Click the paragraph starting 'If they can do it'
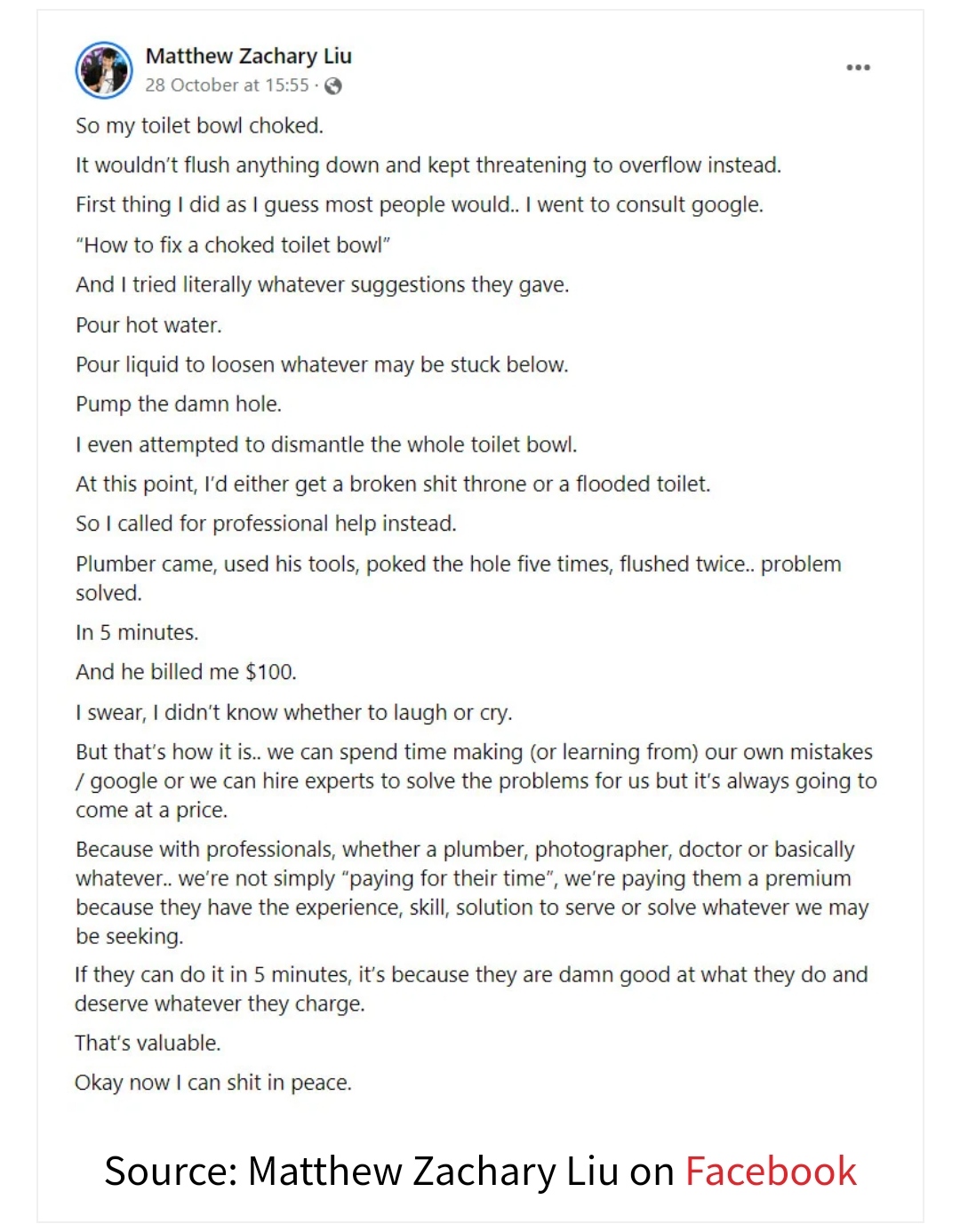This screenshot has height=1232, width=960. (471, 988)
